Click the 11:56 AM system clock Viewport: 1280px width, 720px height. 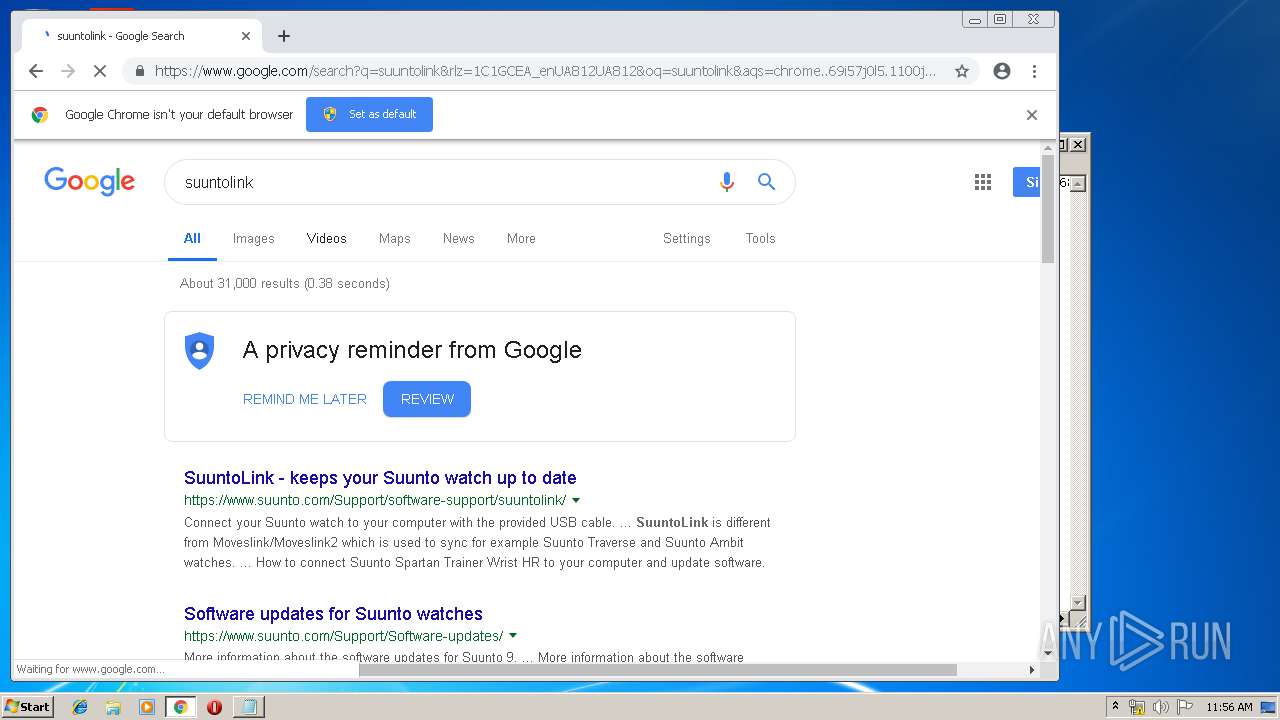(x=1229, y=707)
